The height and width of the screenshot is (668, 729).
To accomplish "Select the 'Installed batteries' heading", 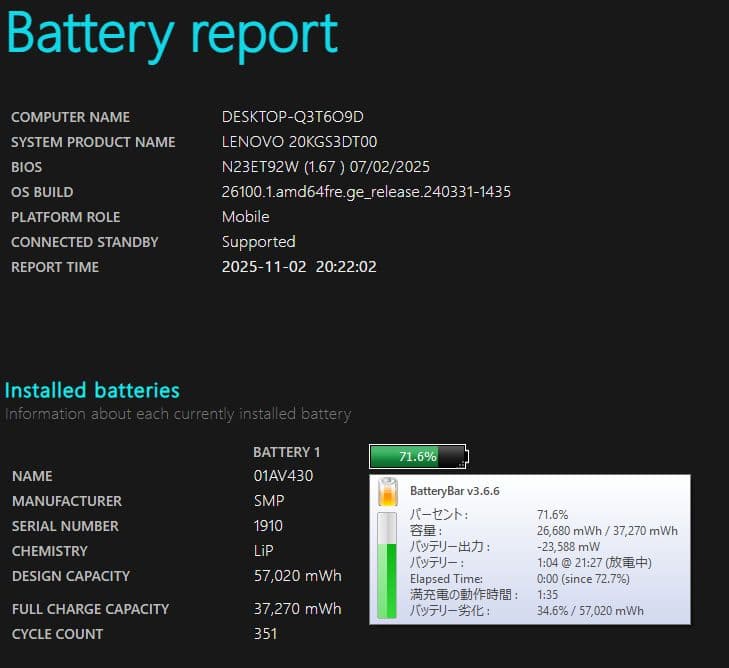I will [x=92, y=390].
